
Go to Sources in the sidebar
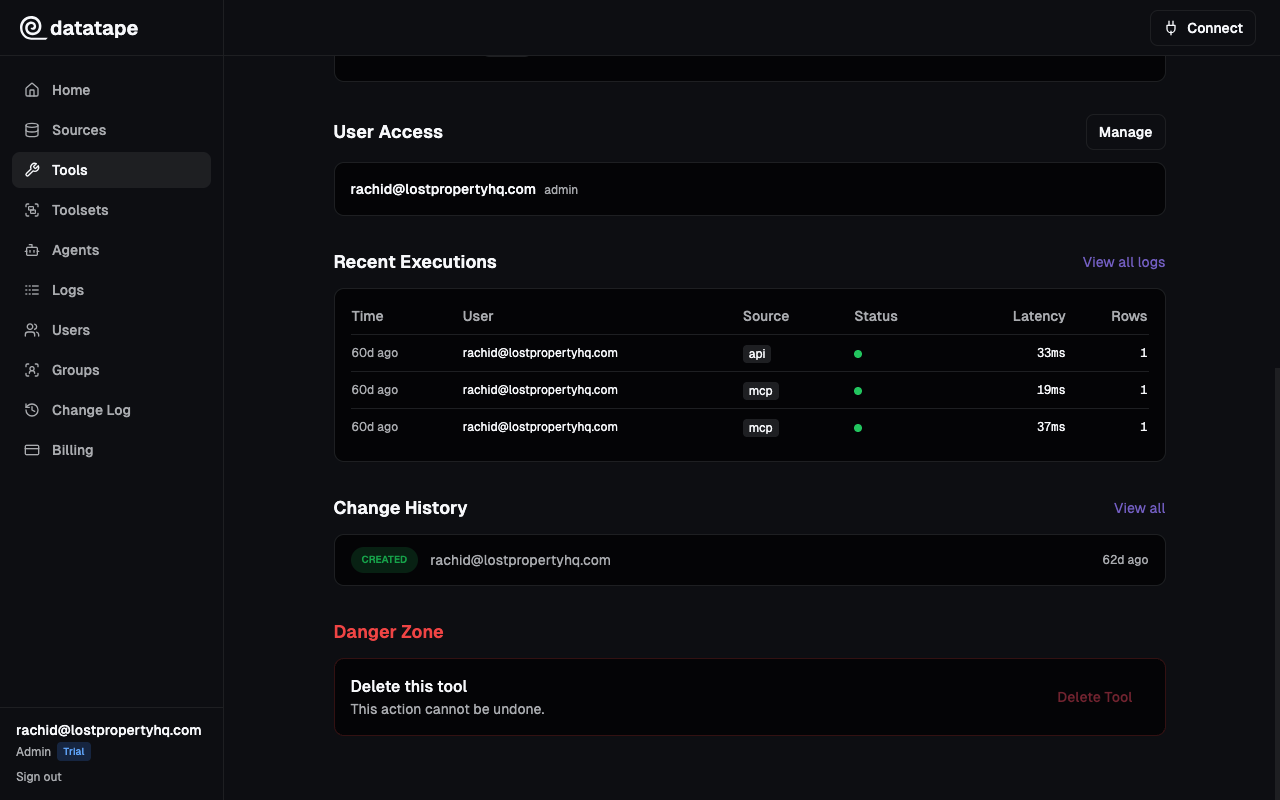click(111, 130)
